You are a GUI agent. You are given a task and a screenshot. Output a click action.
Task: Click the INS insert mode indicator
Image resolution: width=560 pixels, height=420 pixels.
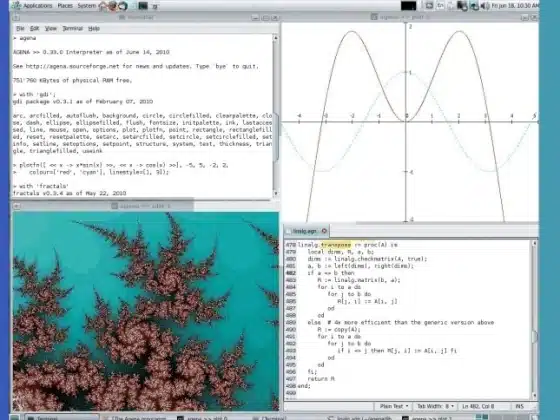[x=520, y=406]
